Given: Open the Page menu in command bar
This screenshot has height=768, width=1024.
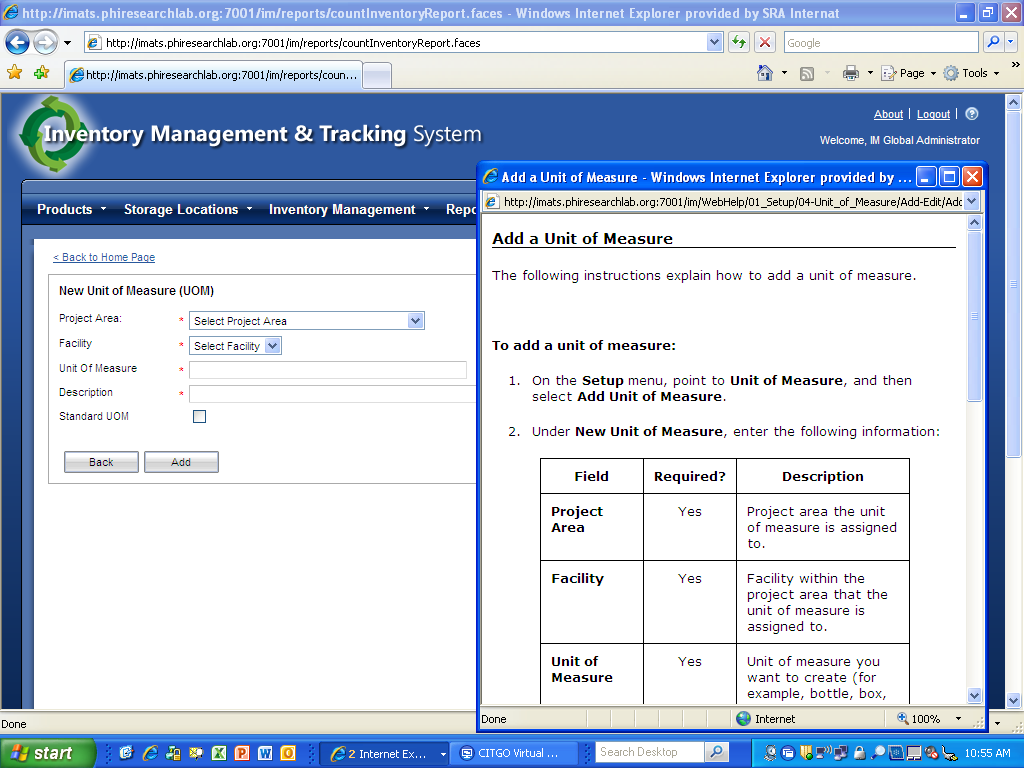Looking at the screenshot, I should (x=908, y=73).
